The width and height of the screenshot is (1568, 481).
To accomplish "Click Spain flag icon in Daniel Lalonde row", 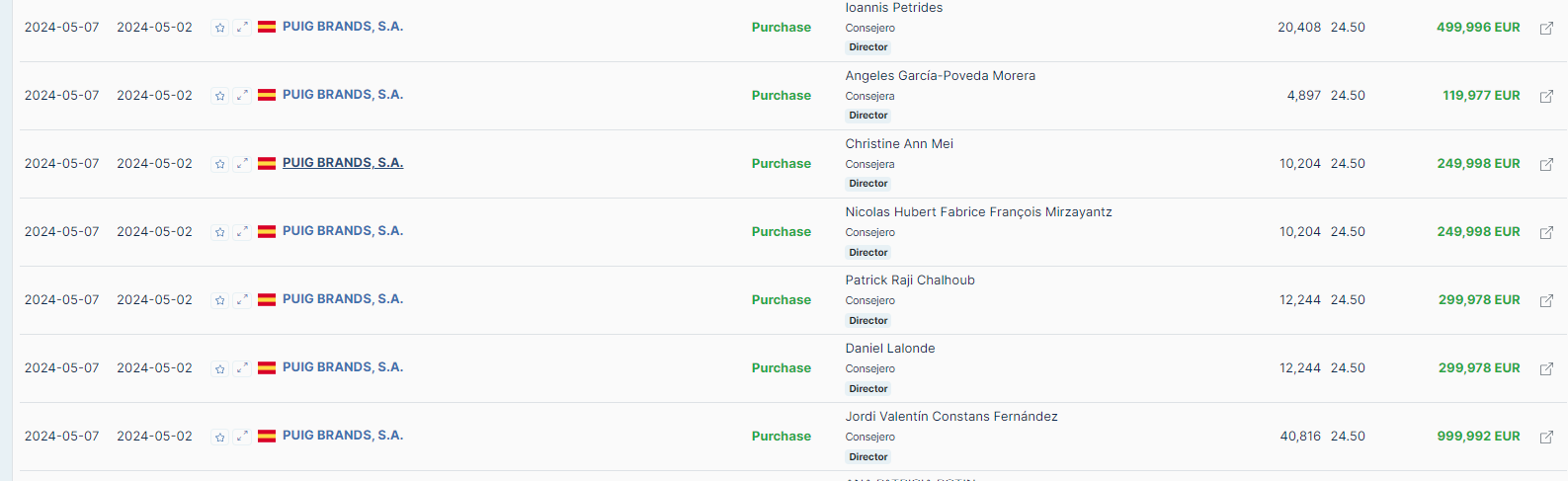I will [267, 367].
